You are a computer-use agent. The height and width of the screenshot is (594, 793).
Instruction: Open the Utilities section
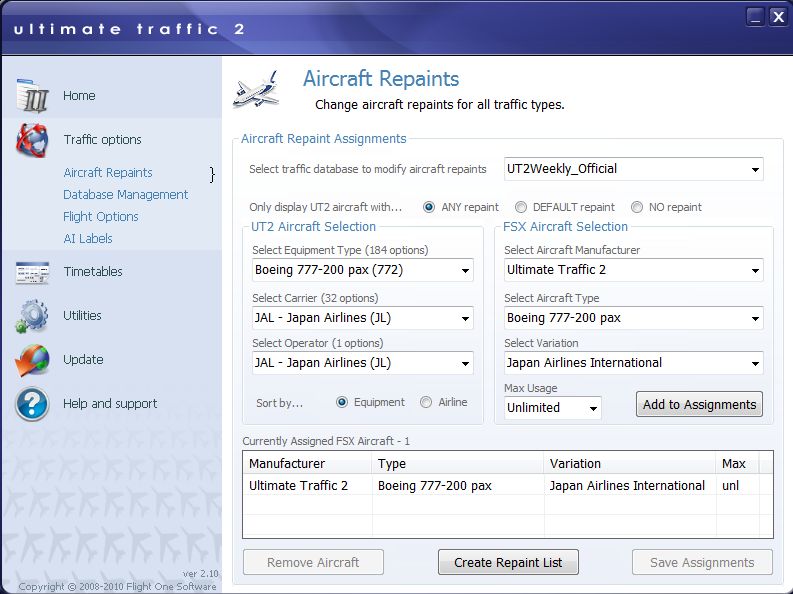(x=82, y=315)
